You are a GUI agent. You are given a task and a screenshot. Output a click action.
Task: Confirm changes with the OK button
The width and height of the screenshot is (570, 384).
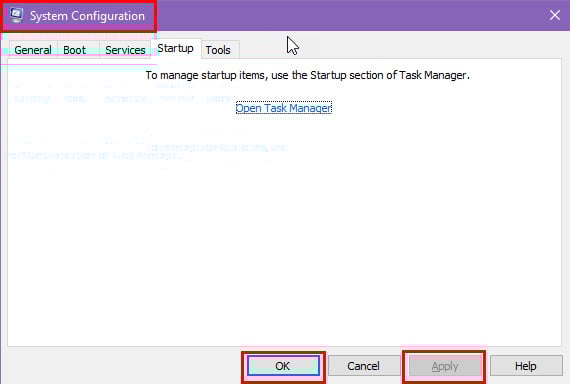click(283, 366)
